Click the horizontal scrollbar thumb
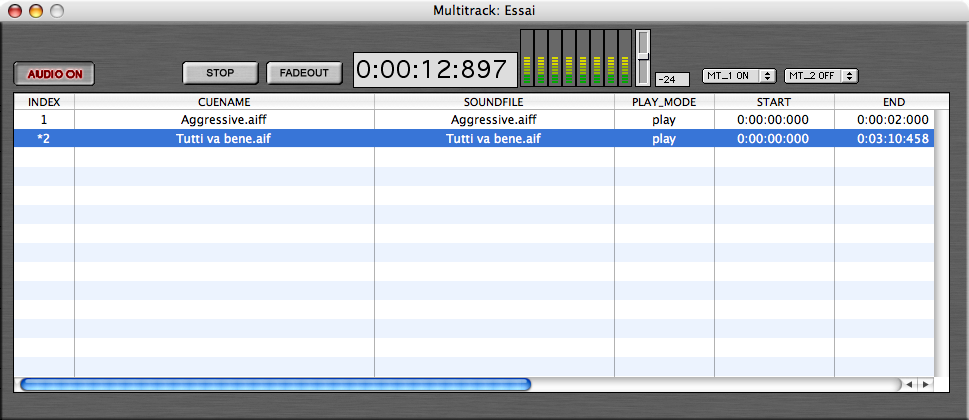Image resolution: width=969 pixels, height=420 pixels. coord(275,384)
